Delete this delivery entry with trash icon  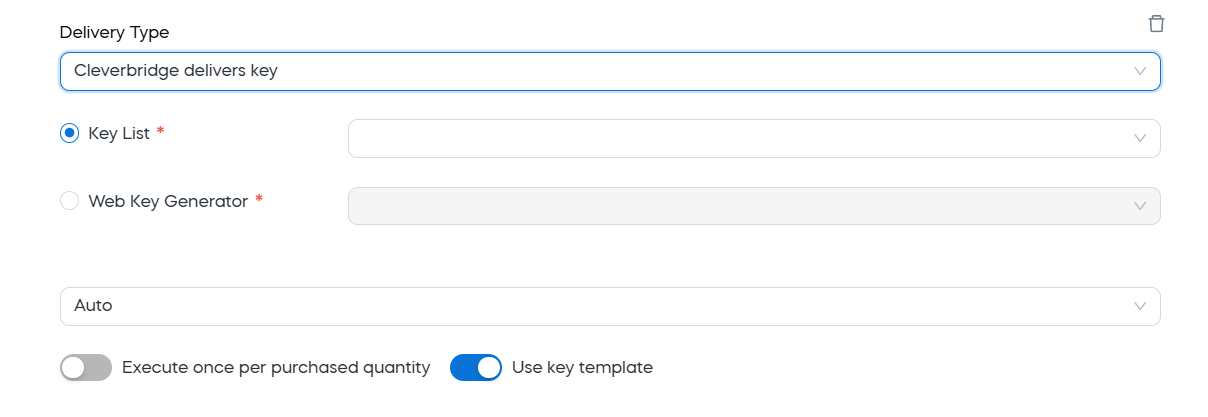click(1156, 24)
